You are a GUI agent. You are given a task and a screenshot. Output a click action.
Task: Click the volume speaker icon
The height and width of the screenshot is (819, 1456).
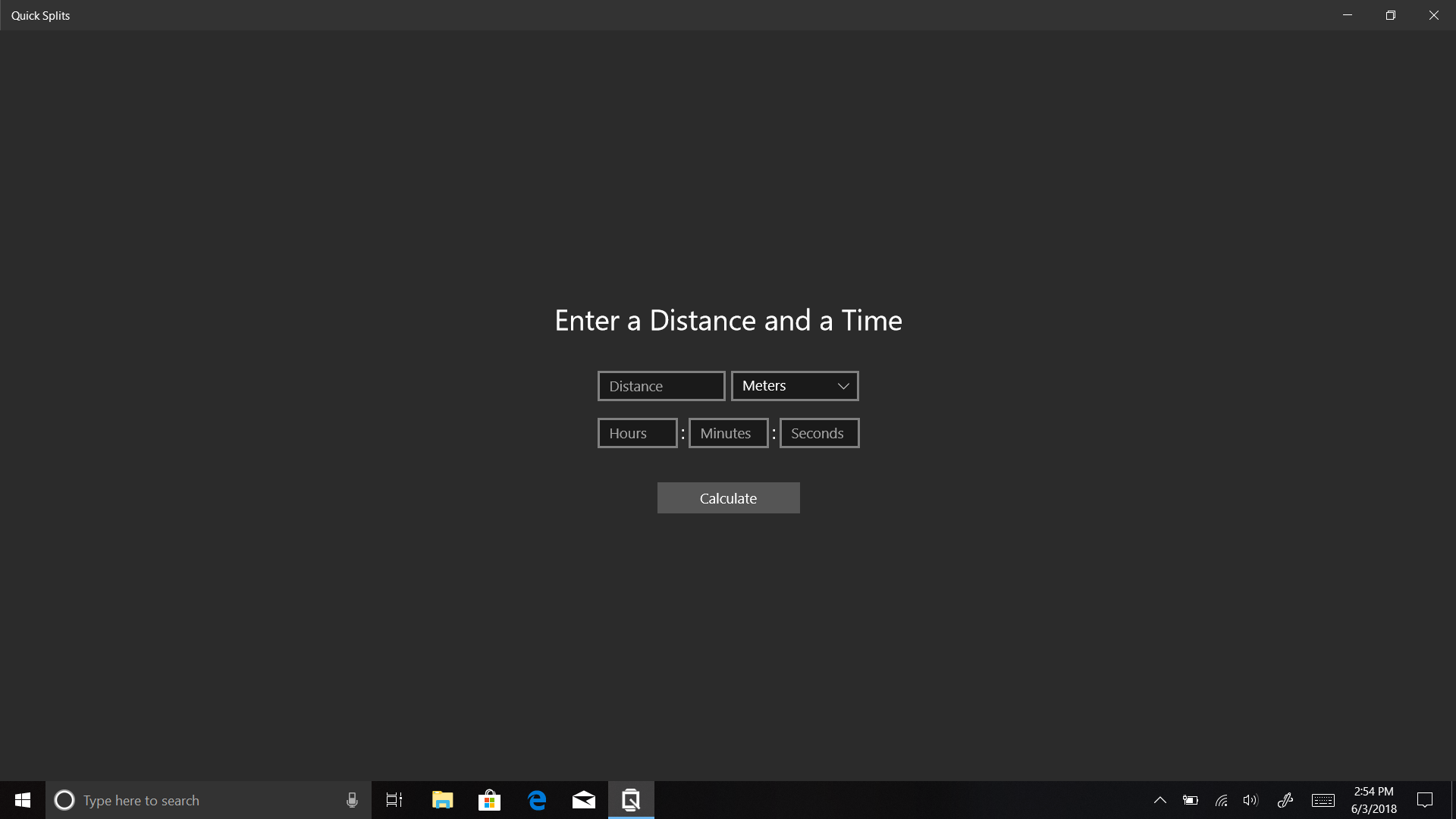click(x=1250, y=800)
